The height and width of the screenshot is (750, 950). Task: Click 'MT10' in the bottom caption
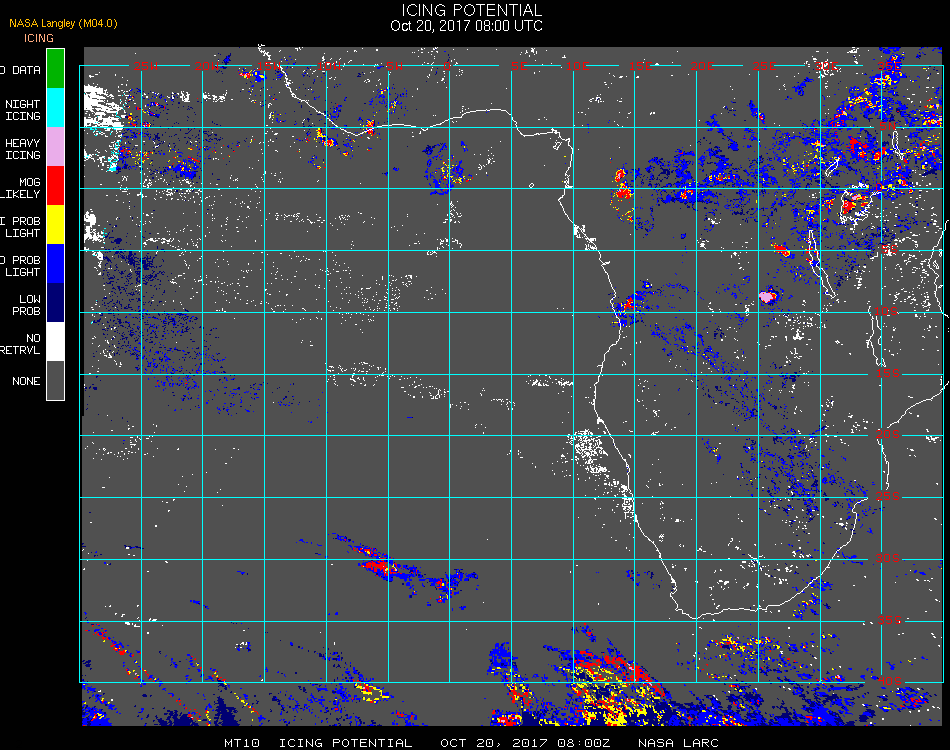(242, 743)
